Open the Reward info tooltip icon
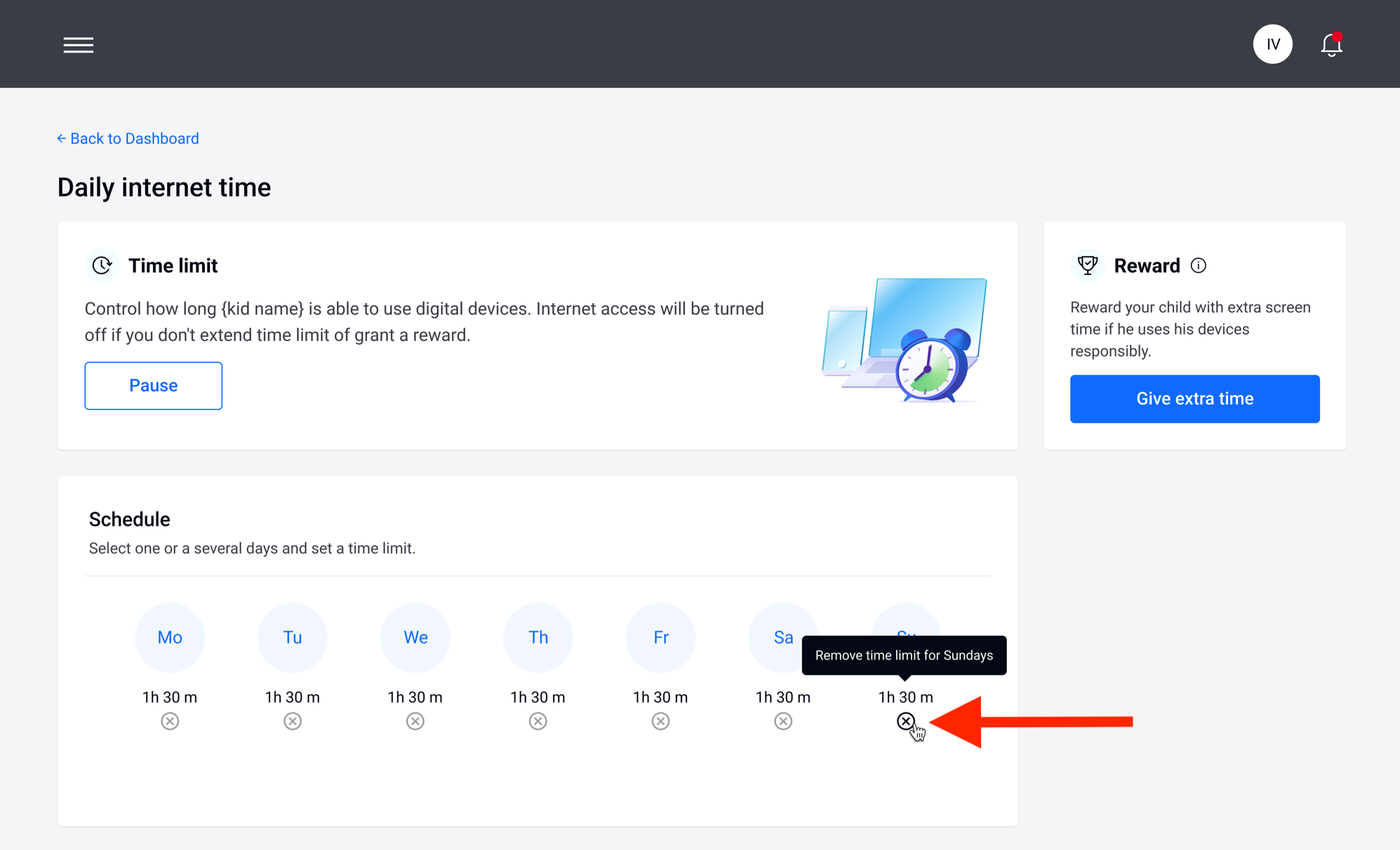 pyautogui.click(x=1199, y=265)
